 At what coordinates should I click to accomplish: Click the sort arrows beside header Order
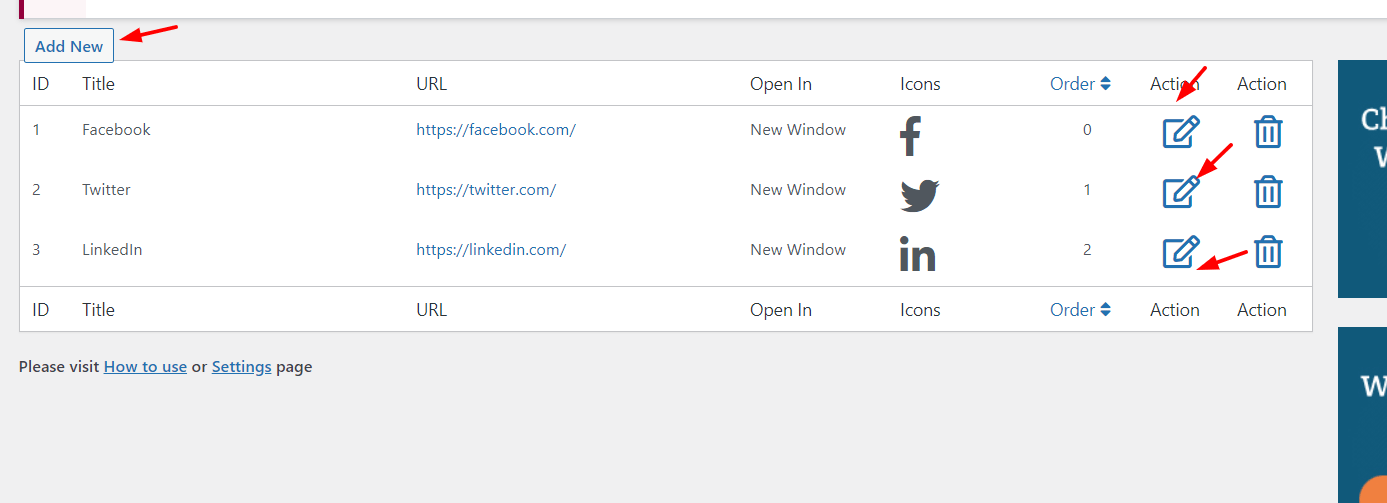1105,84
